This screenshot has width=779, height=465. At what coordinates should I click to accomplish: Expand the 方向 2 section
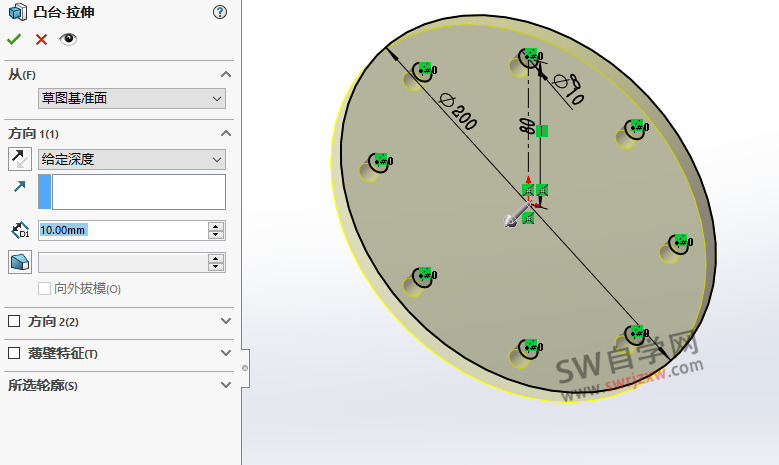pos(226,321)
